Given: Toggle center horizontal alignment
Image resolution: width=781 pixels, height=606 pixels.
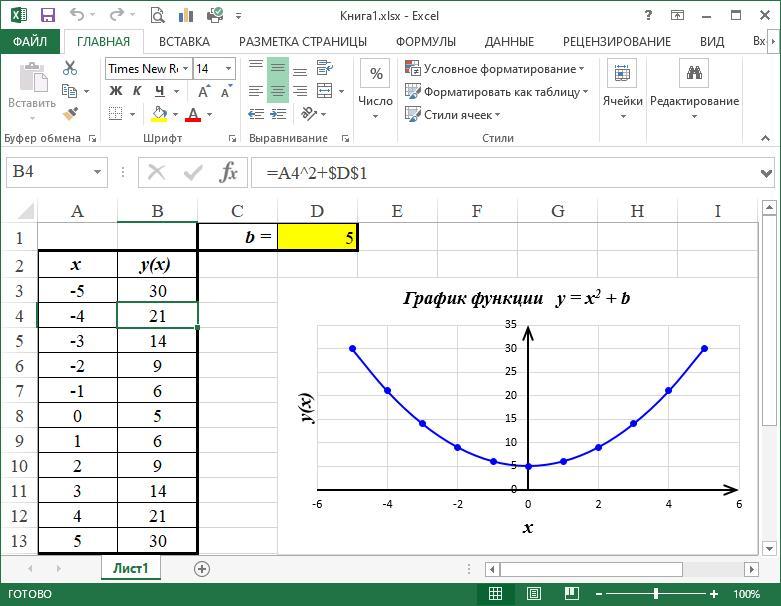Looking at the screenshot, I should pyautogui.click(x=277, y=91).
